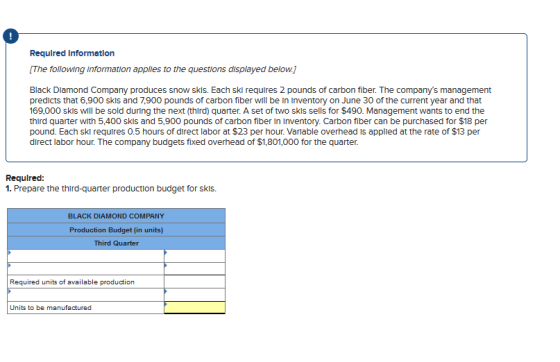Click the '$1,801,000' fixed overhead figure
Image resolution: width=560 pixels, height=362 pixels.
[278, 142]
